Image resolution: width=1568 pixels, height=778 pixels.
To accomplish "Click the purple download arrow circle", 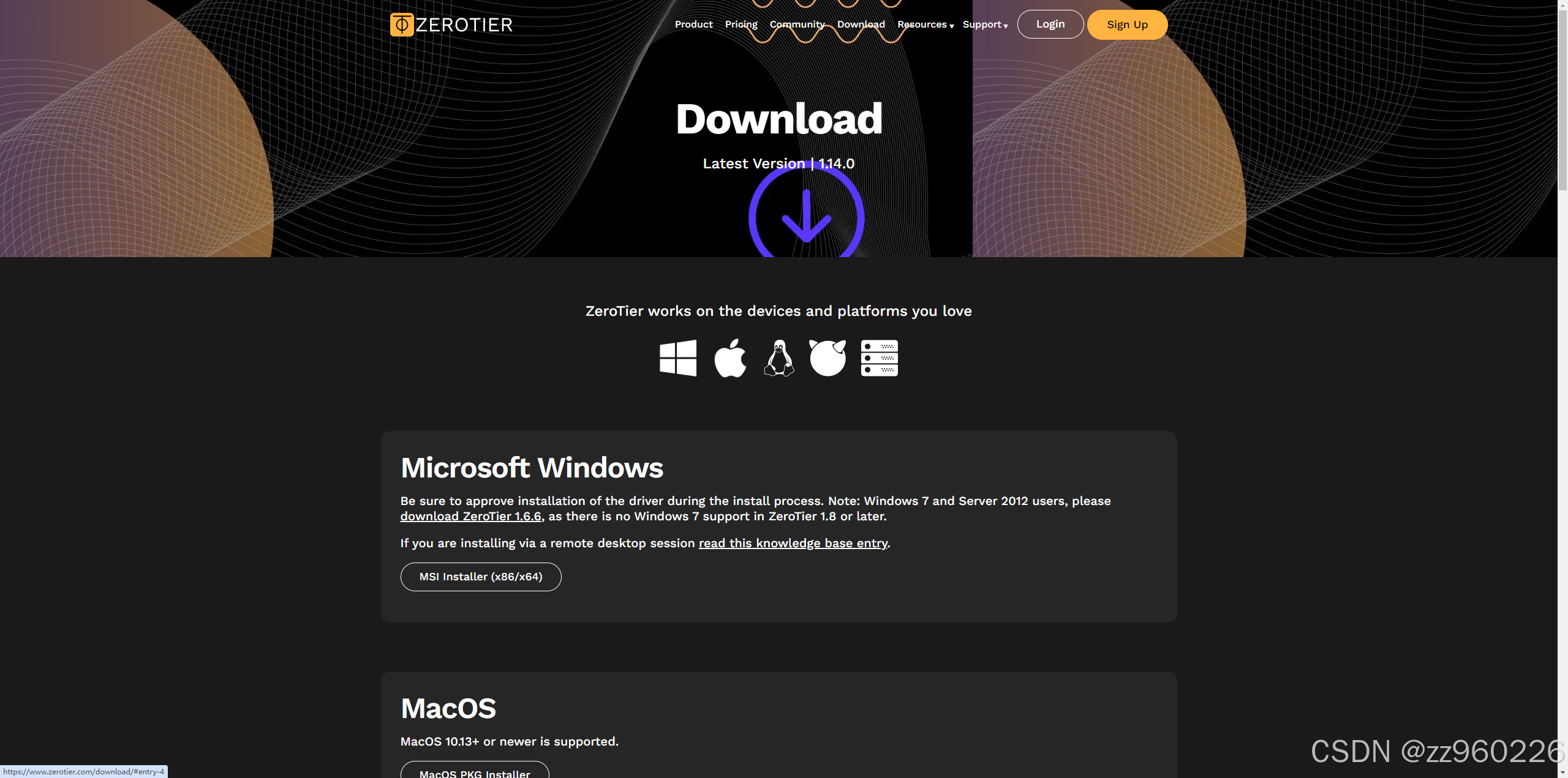I will click(806, 217).
